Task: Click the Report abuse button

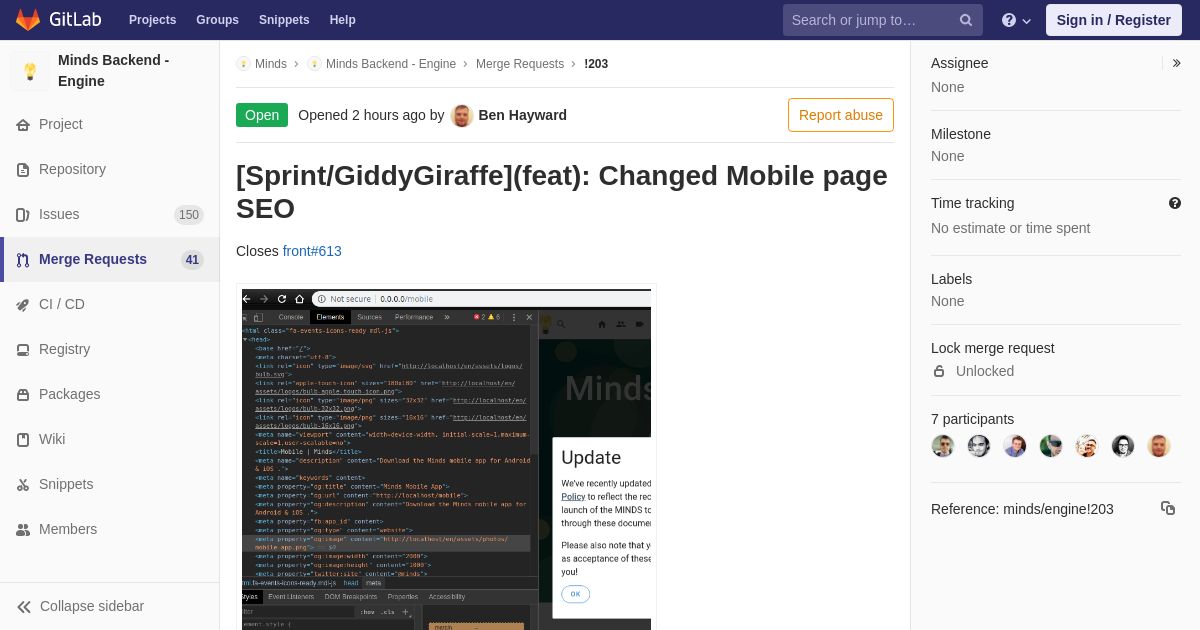Action: click(x=841, y=115)
